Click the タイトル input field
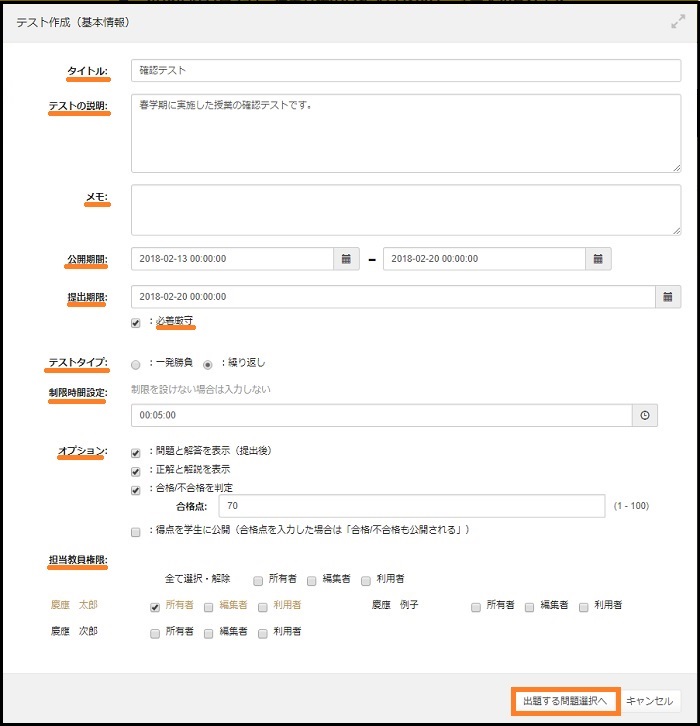The width and height of the screenshot is (700, 726). tap(405, 71)
